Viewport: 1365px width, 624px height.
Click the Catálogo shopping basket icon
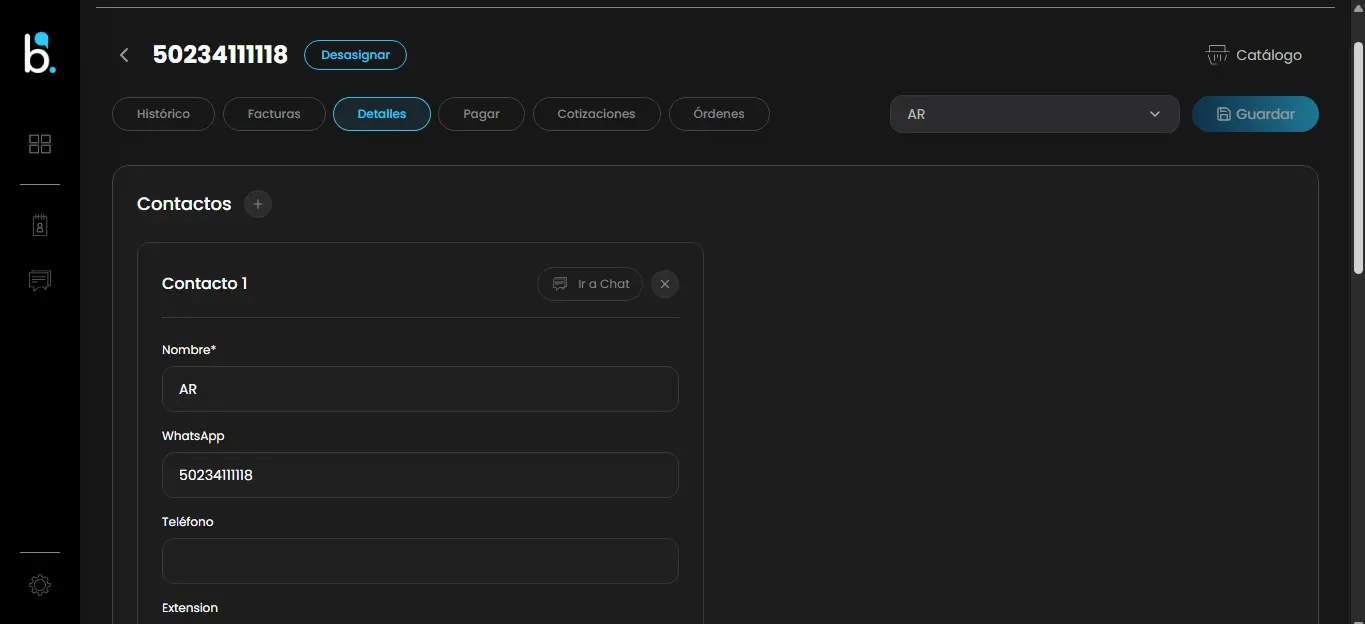(1217, 55)
